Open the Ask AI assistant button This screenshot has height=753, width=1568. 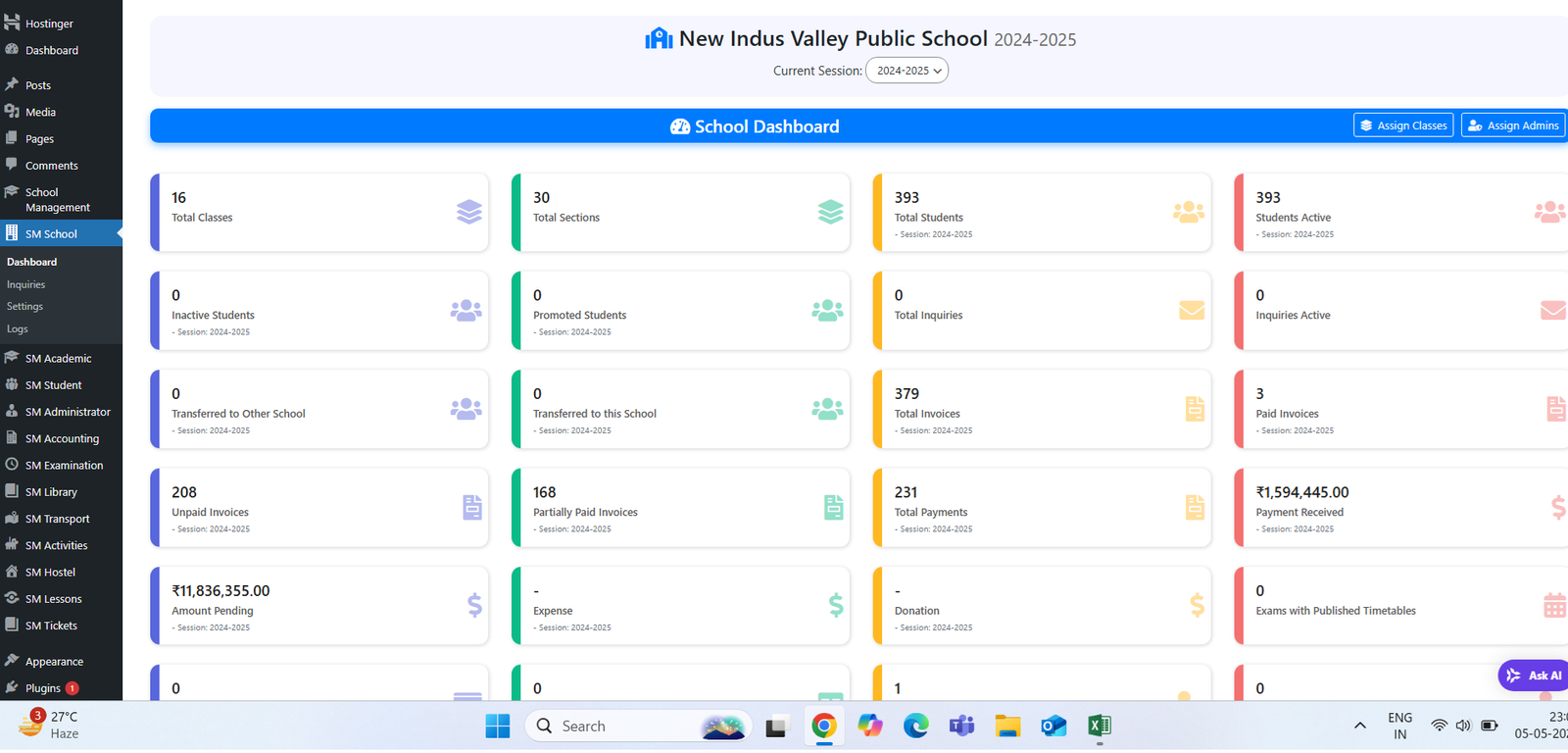tap(1534, 675)
